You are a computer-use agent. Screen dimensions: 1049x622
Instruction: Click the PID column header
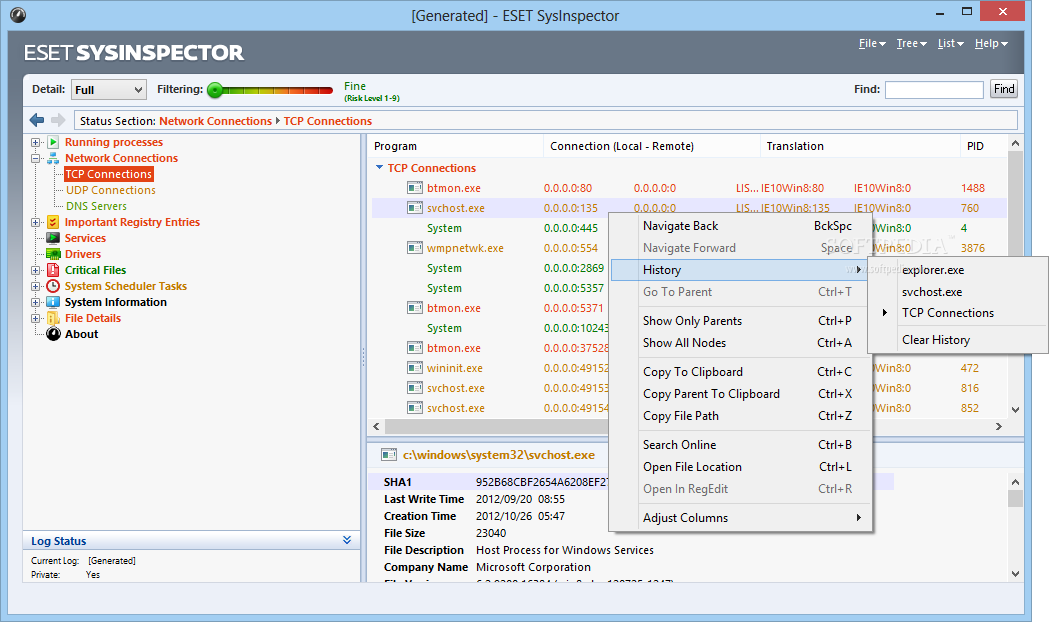pos(983,146)
